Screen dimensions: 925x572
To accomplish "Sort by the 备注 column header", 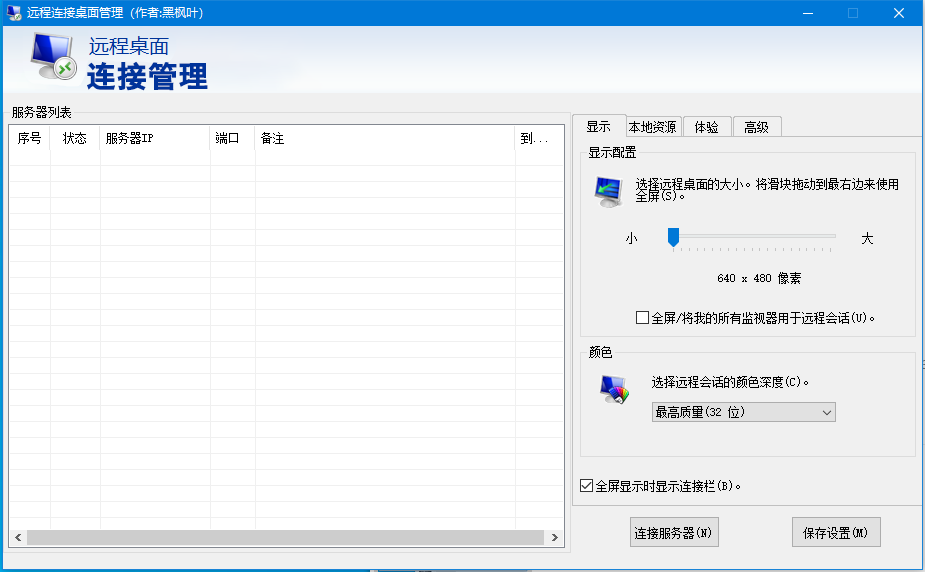I will point(385,138).
